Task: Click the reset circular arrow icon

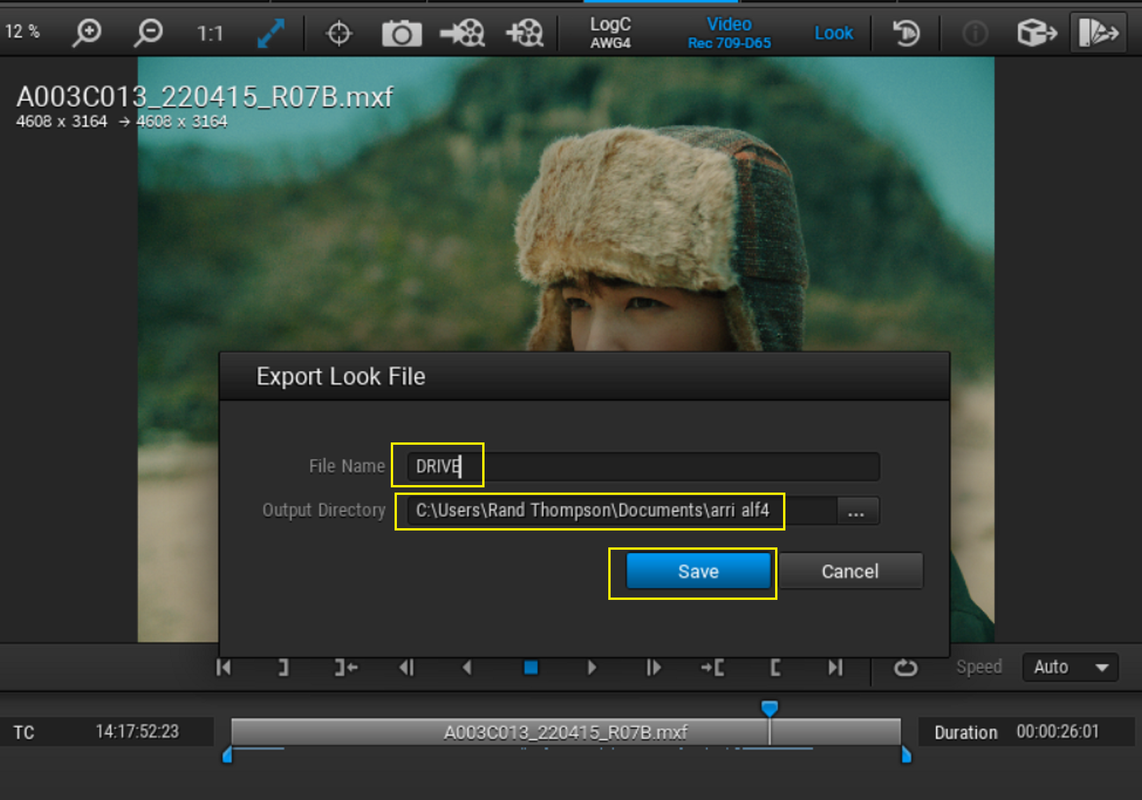Action: click(x=906, y=33)
